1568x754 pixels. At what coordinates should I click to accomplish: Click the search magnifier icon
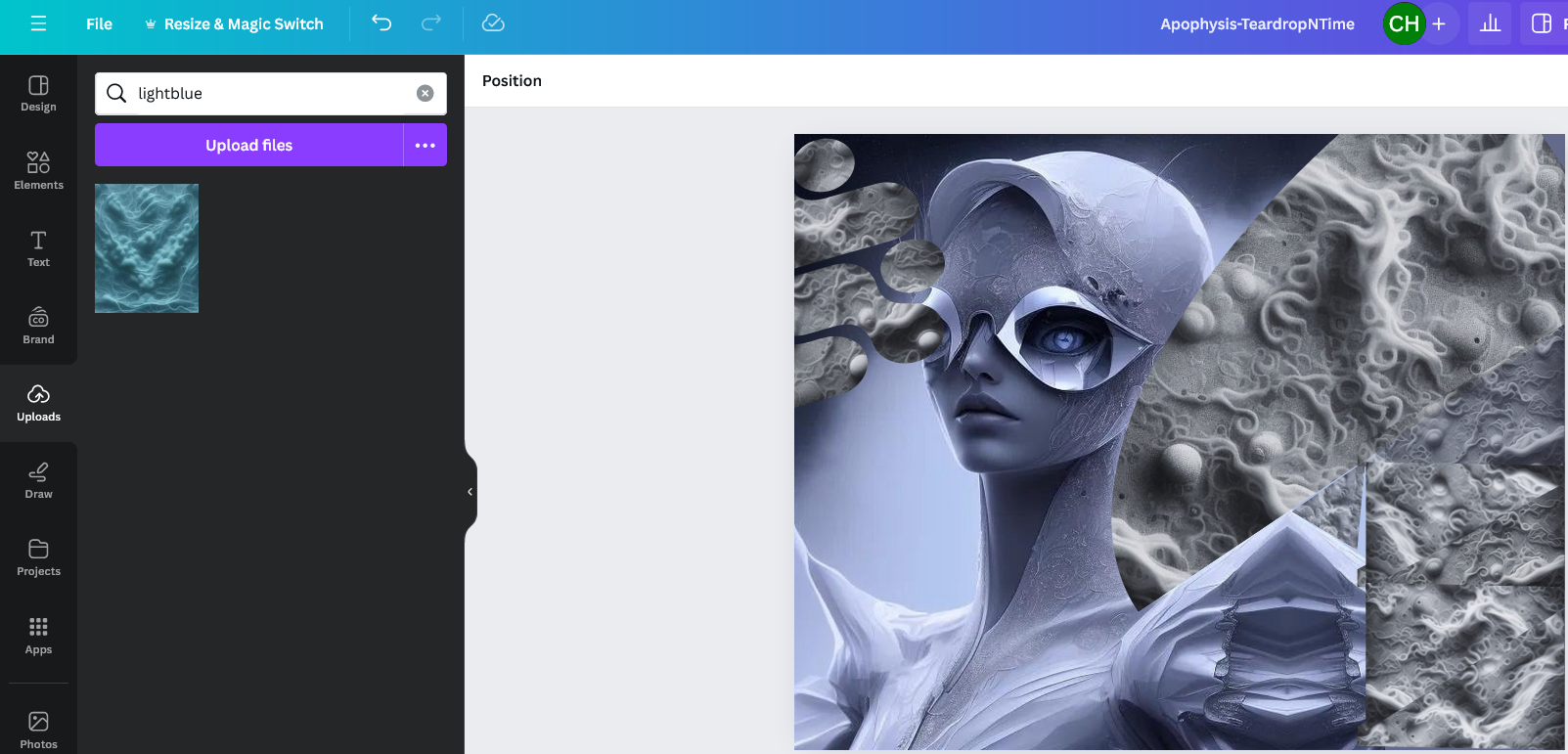pos(116,93)
